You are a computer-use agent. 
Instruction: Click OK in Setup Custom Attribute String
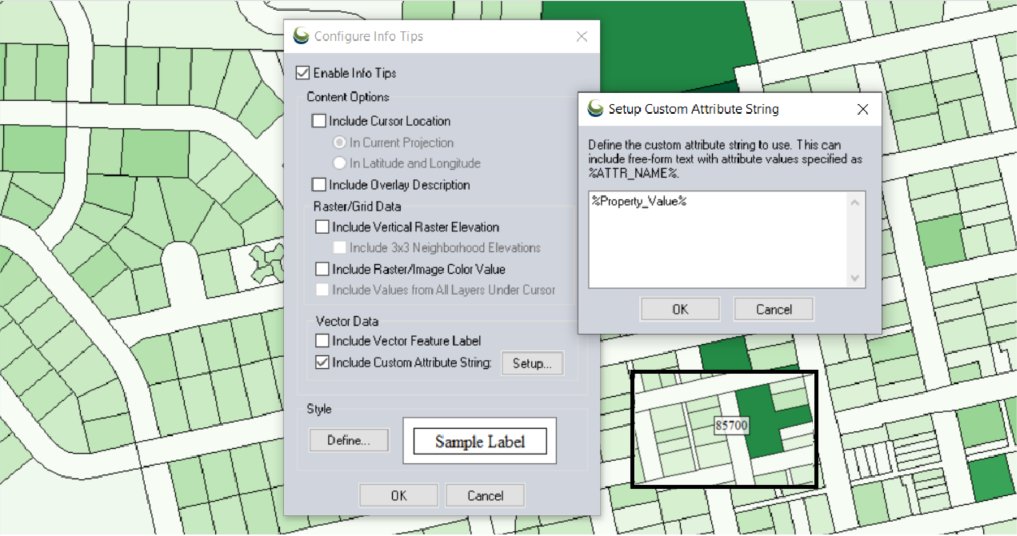680,310
